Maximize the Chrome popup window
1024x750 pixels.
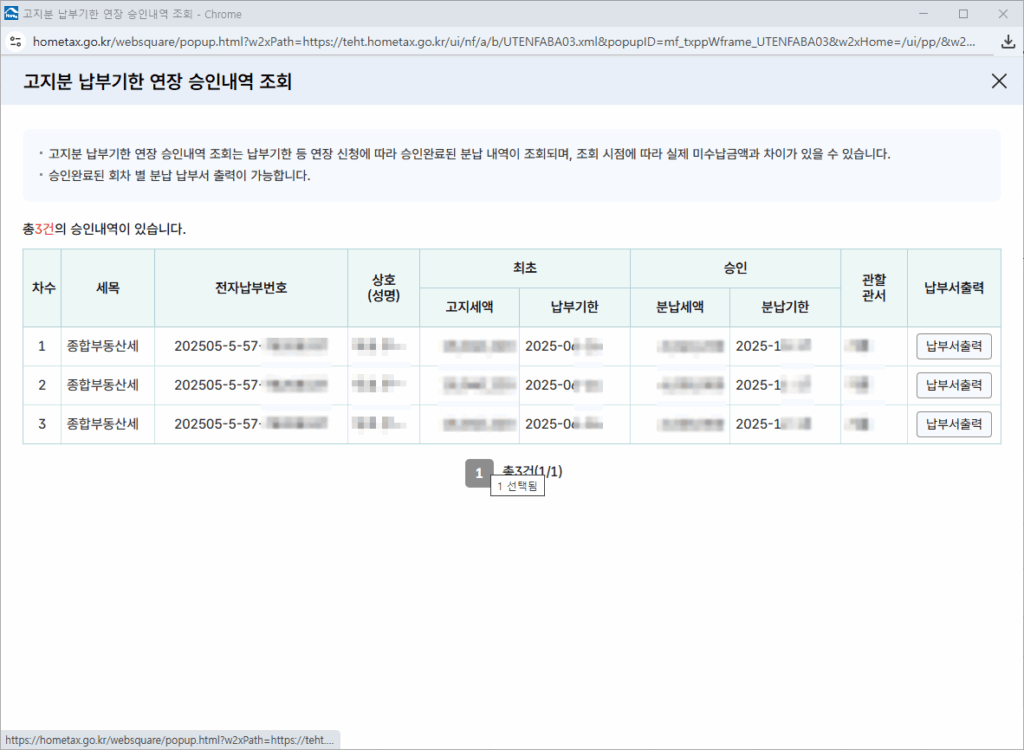click(963, 14)
